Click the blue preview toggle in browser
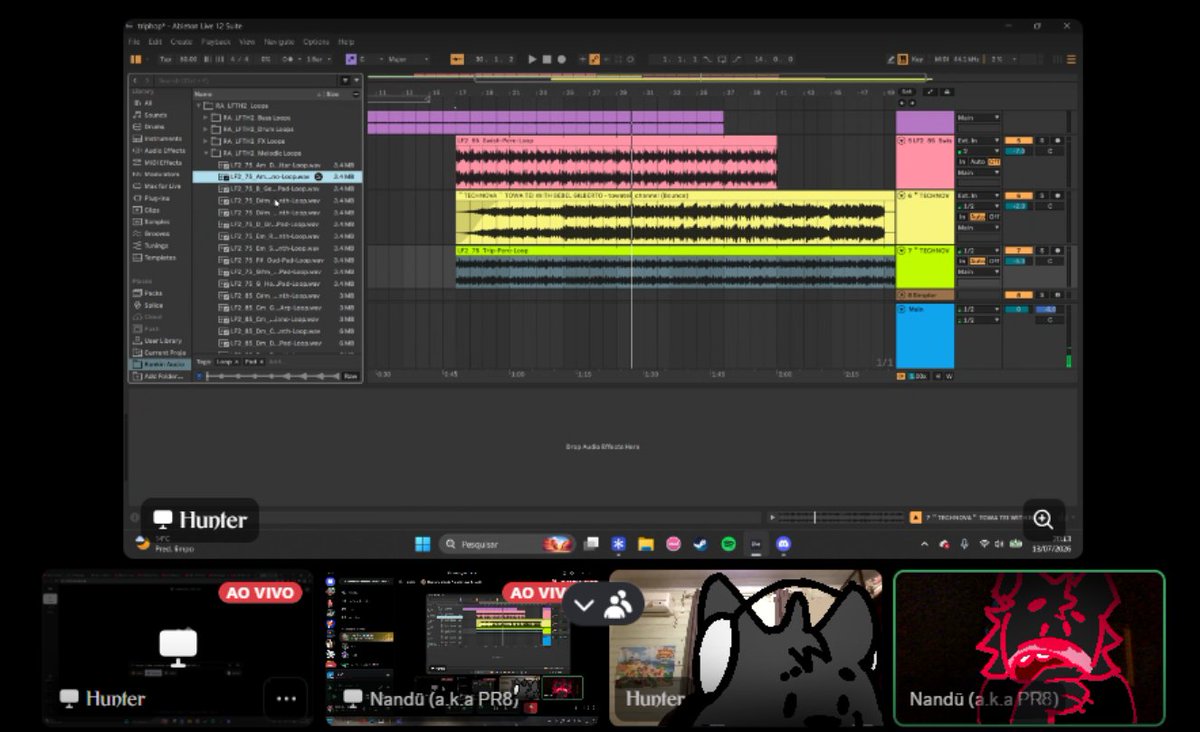This screenshot has height=732, width=1200. click(198, 376)
